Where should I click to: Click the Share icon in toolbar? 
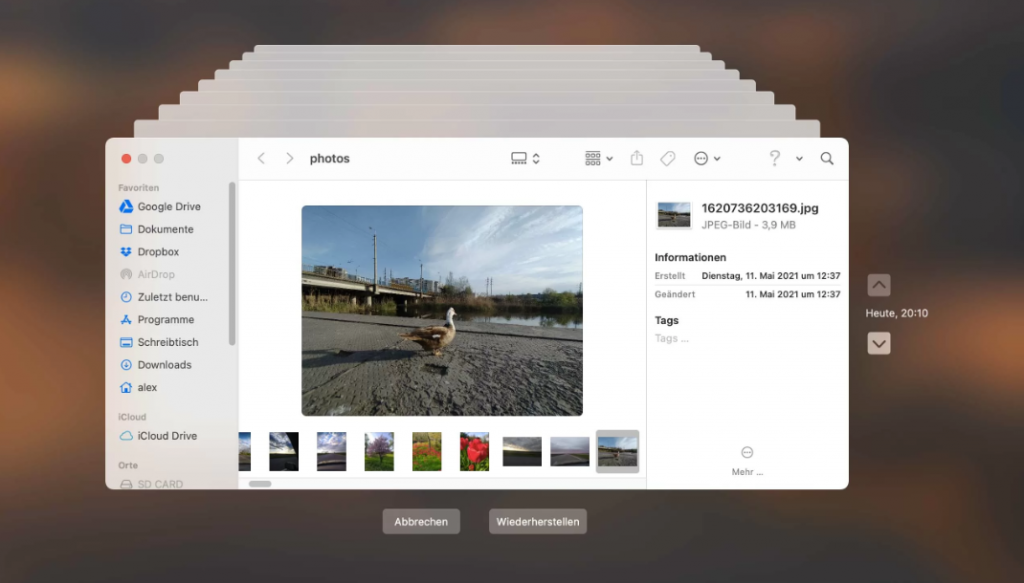[x=637, y=158]
